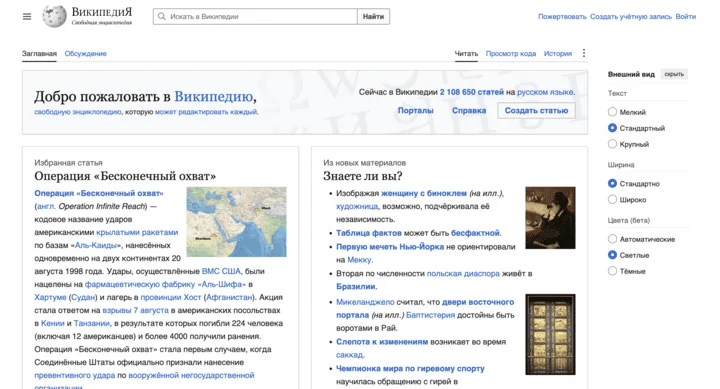Click the Войти login link
Viewport: 720px width, 389px height.
tap(686, 17)
